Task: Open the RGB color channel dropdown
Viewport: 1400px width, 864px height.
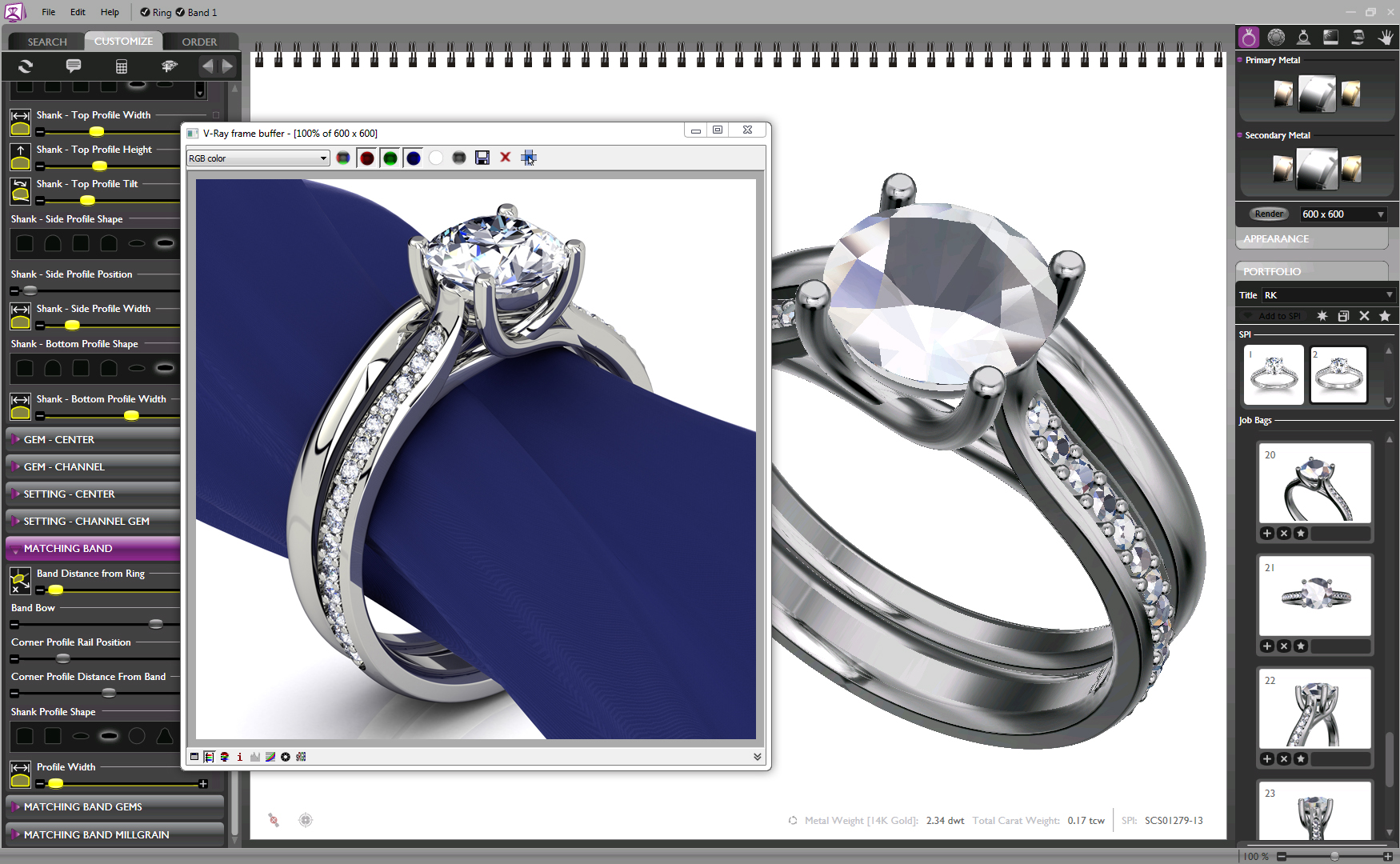Action: coord(258,158)
